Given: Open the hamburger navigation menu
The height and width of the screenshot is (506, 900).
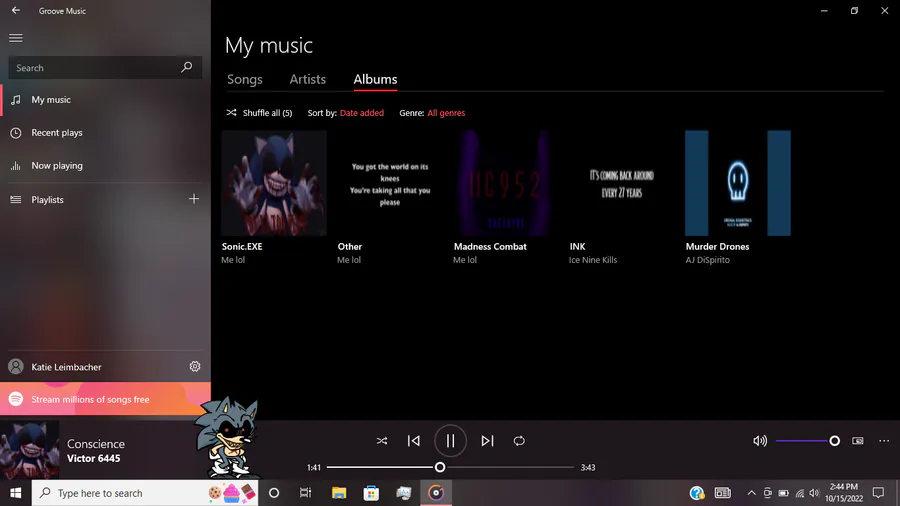Looking at the screenshot, I should click(16, 38).
